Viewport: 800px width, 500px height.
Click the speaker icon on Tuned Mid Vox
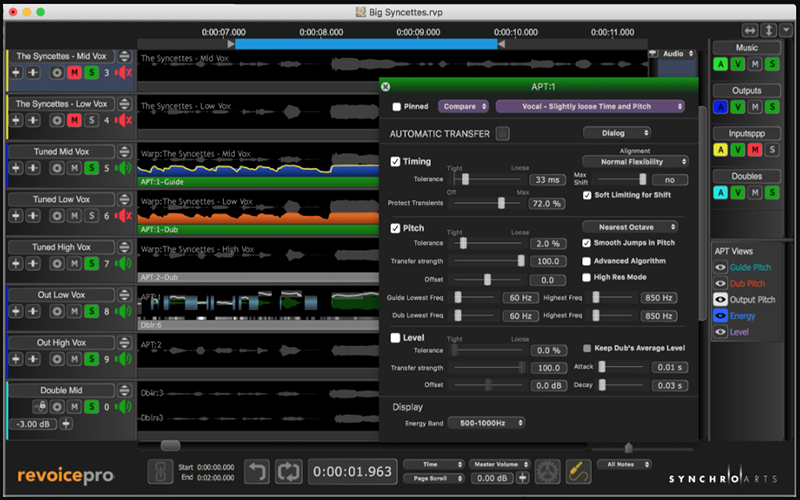click(x=124, y=168)
